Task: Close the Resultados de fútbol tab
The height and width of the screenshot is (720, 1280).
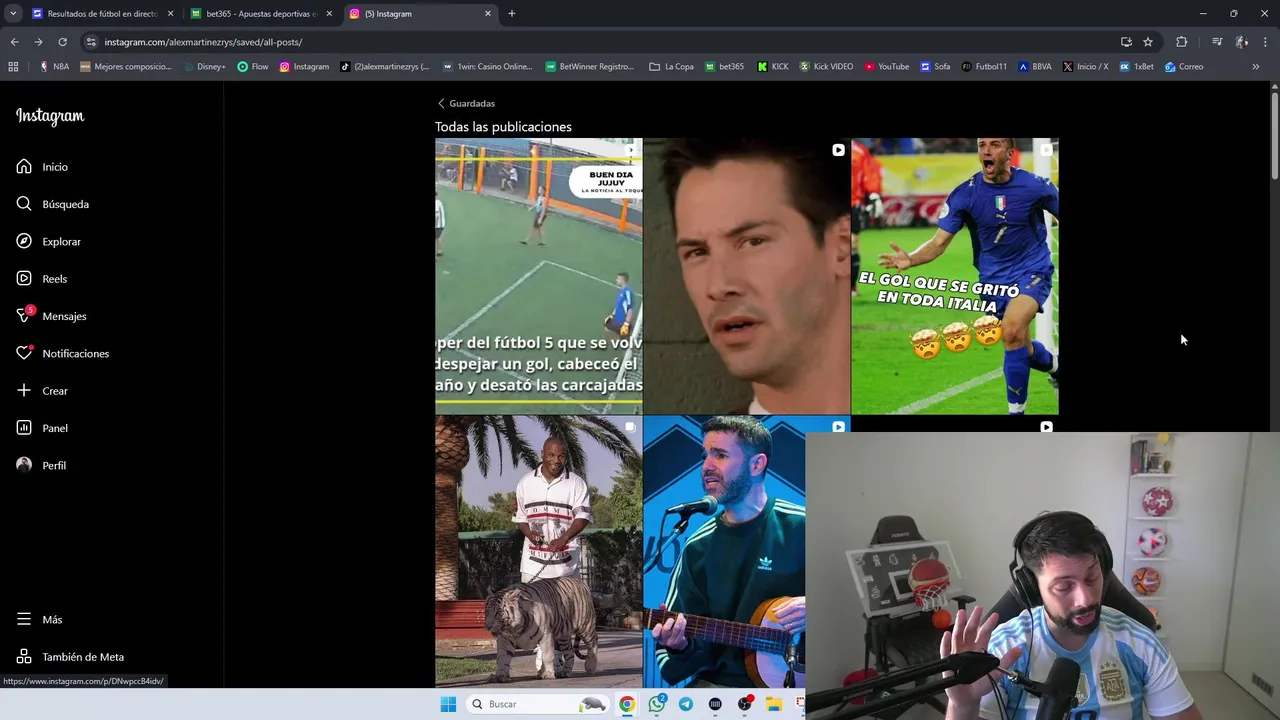Action: click(170, 14)
